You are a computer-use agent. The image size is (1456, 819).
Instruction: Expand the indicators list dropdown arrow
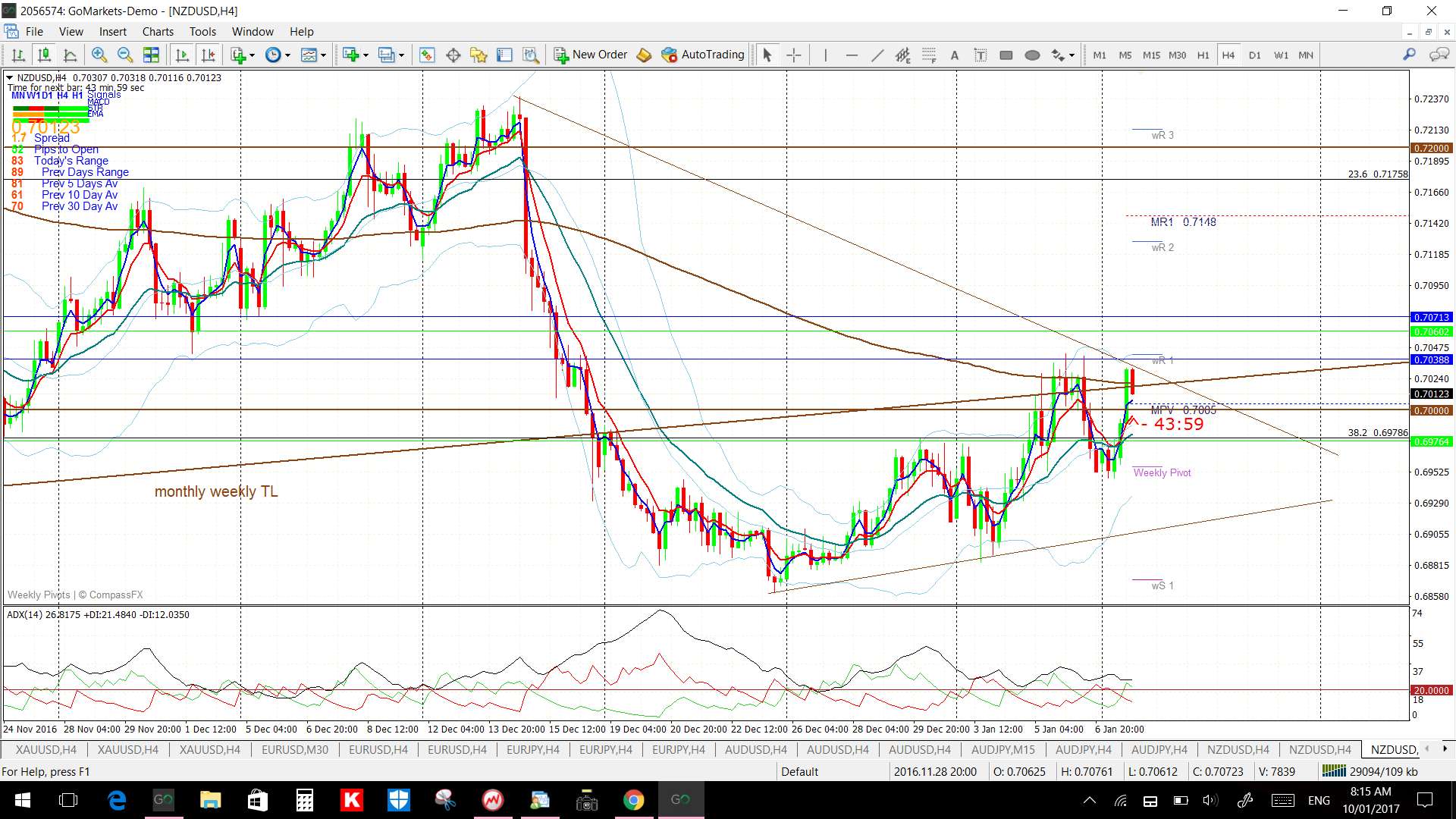[253, 55]
